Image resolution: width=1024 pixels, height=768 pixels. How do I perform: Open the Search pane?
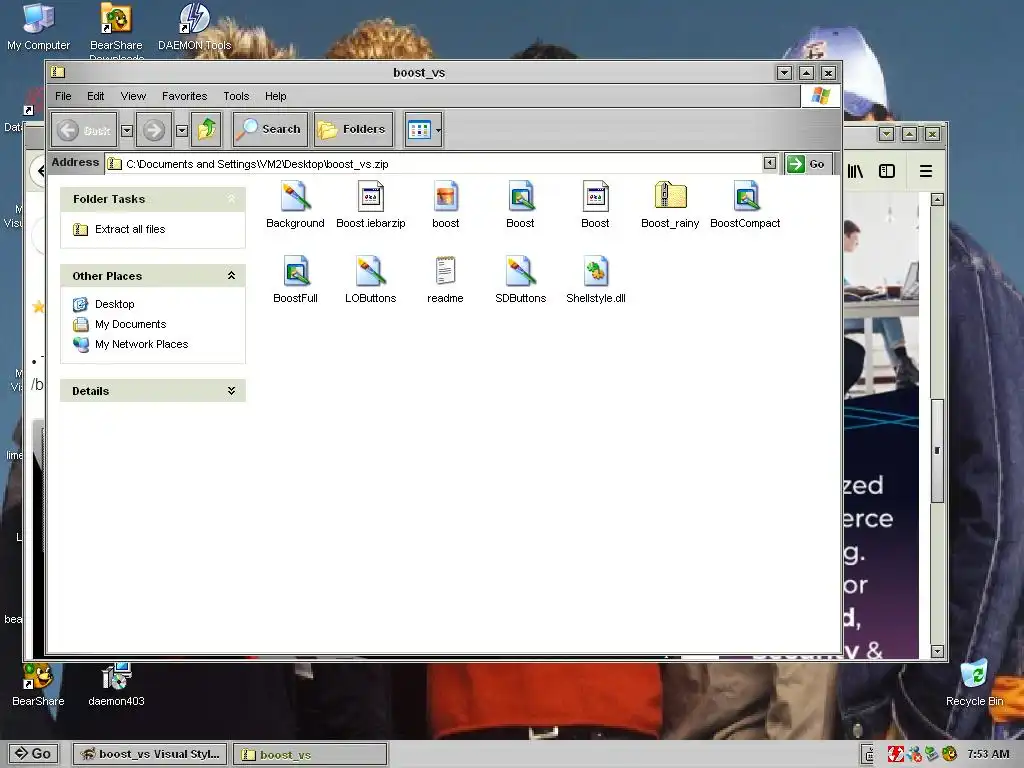(270, 129)
